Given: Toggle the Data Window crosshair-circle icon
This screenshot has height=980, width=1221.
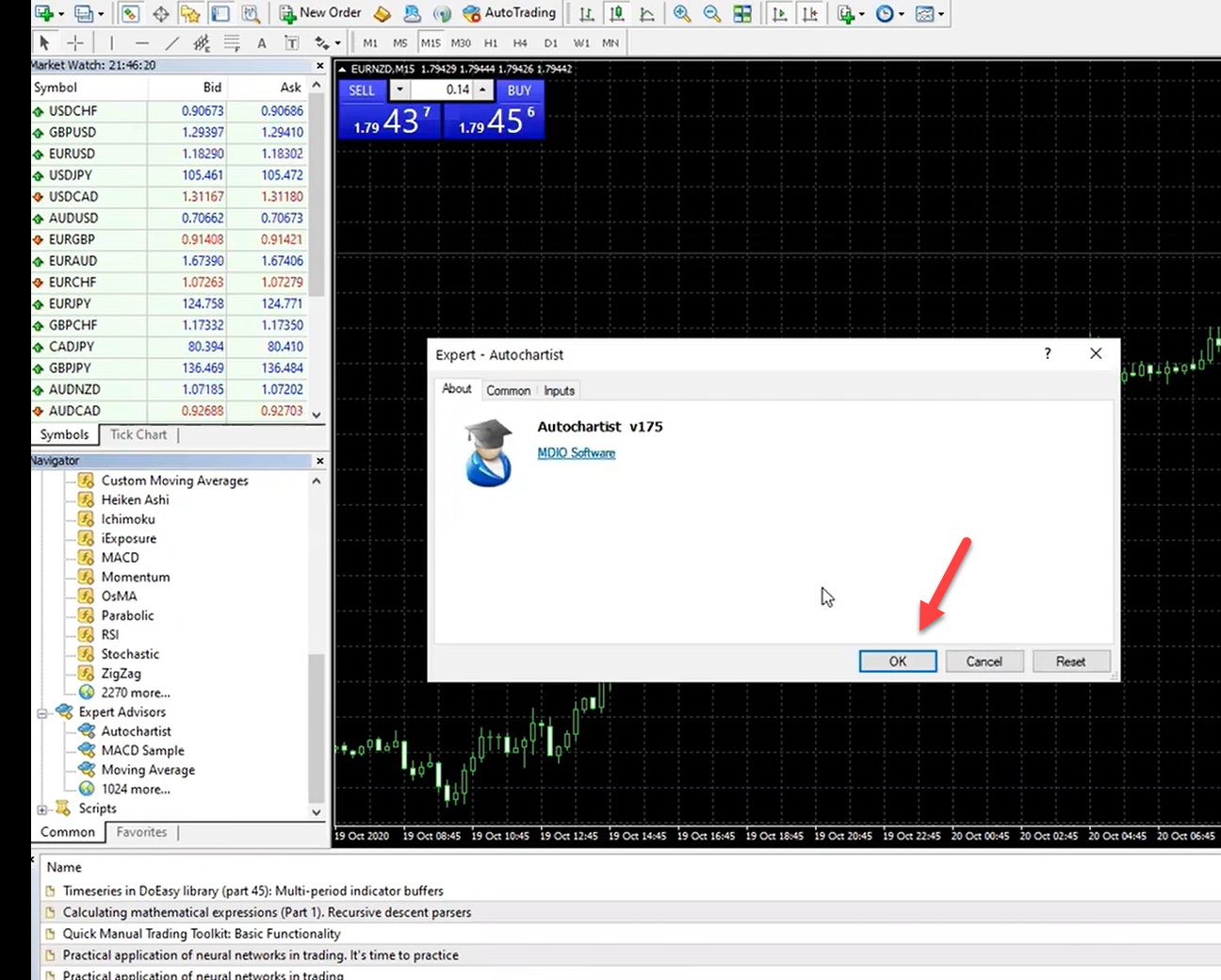Looking at the screenshot, I should (161, 13).
